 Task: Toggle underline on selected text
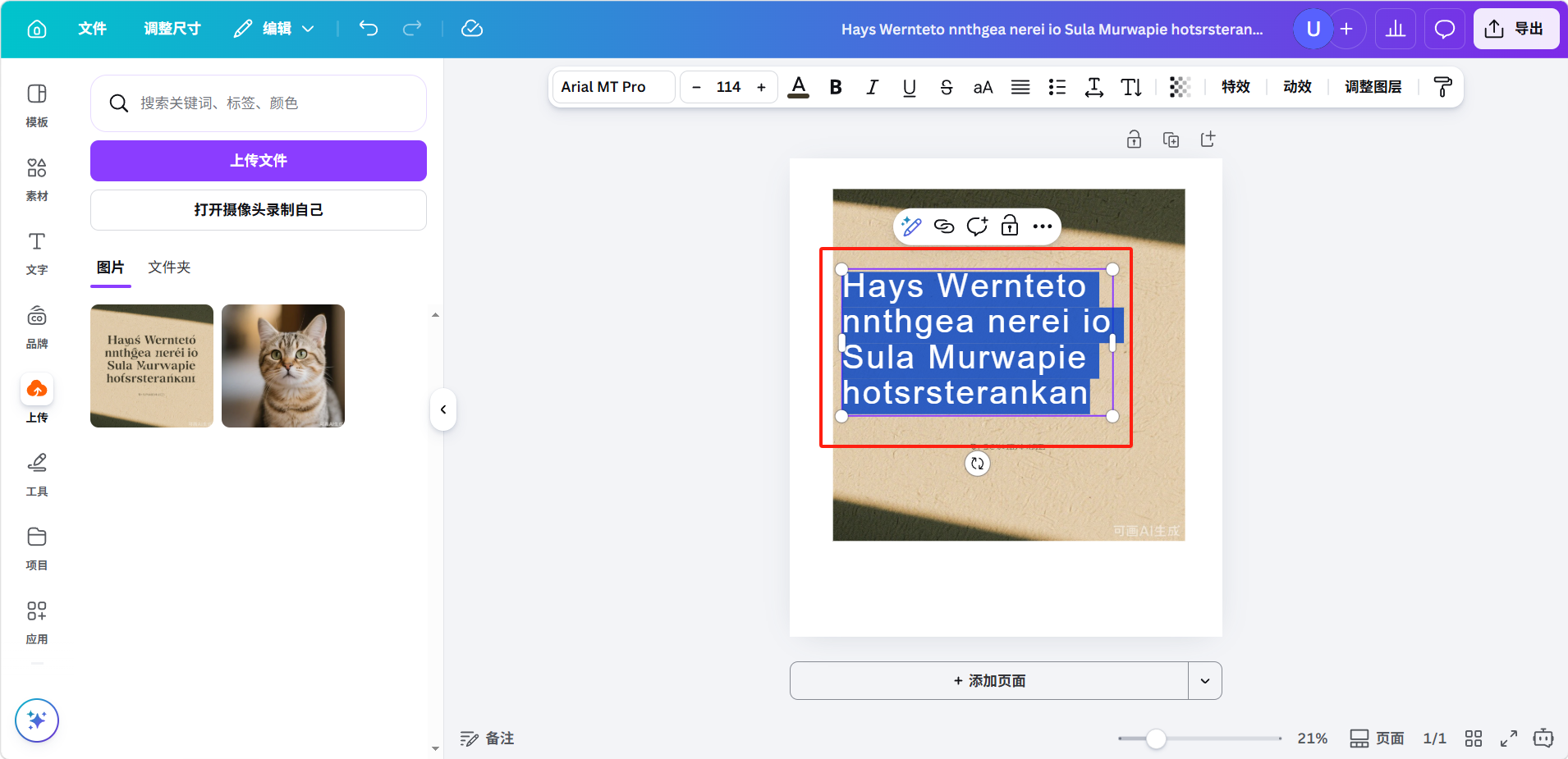[909, 87]
